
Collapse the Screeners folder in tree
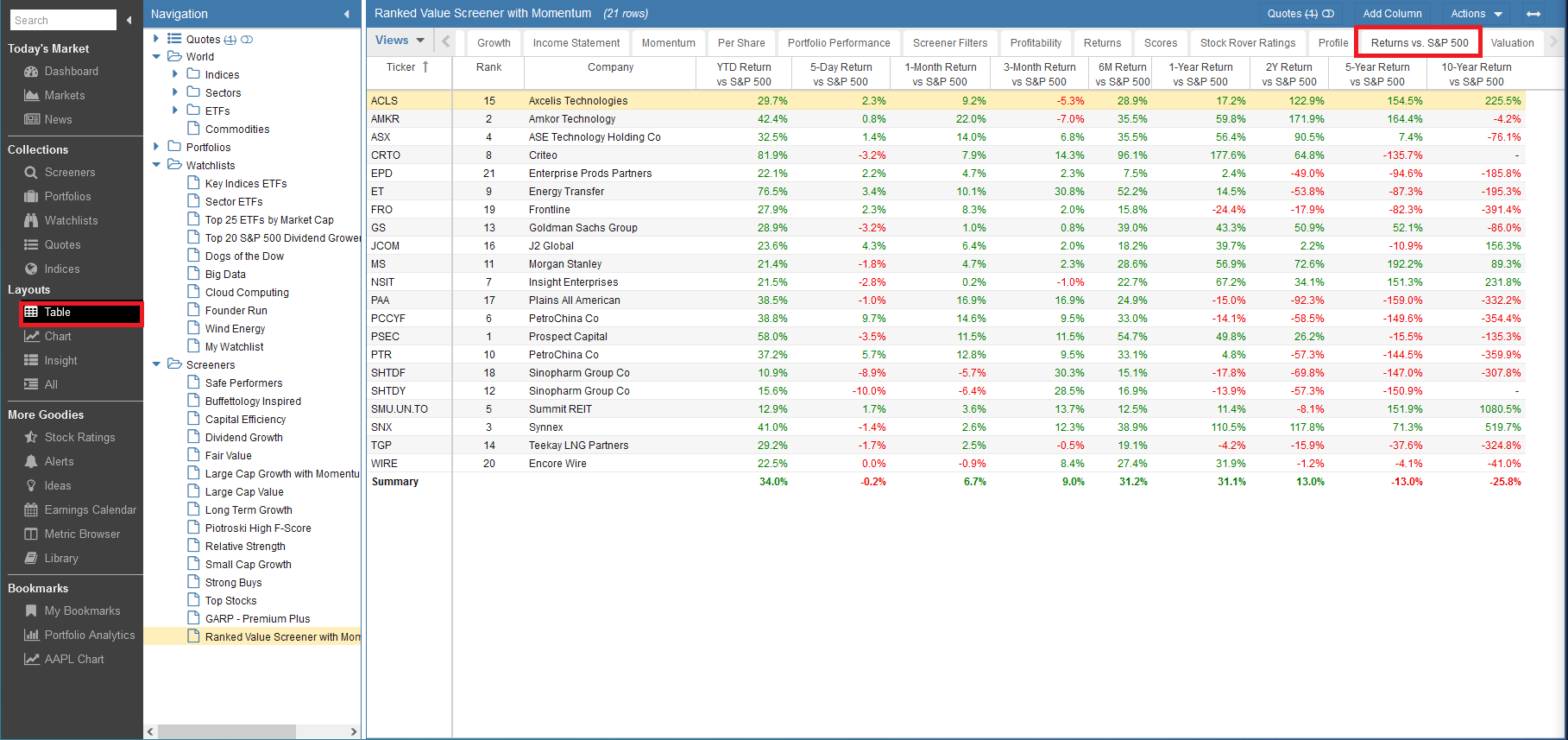pos(156,364)
